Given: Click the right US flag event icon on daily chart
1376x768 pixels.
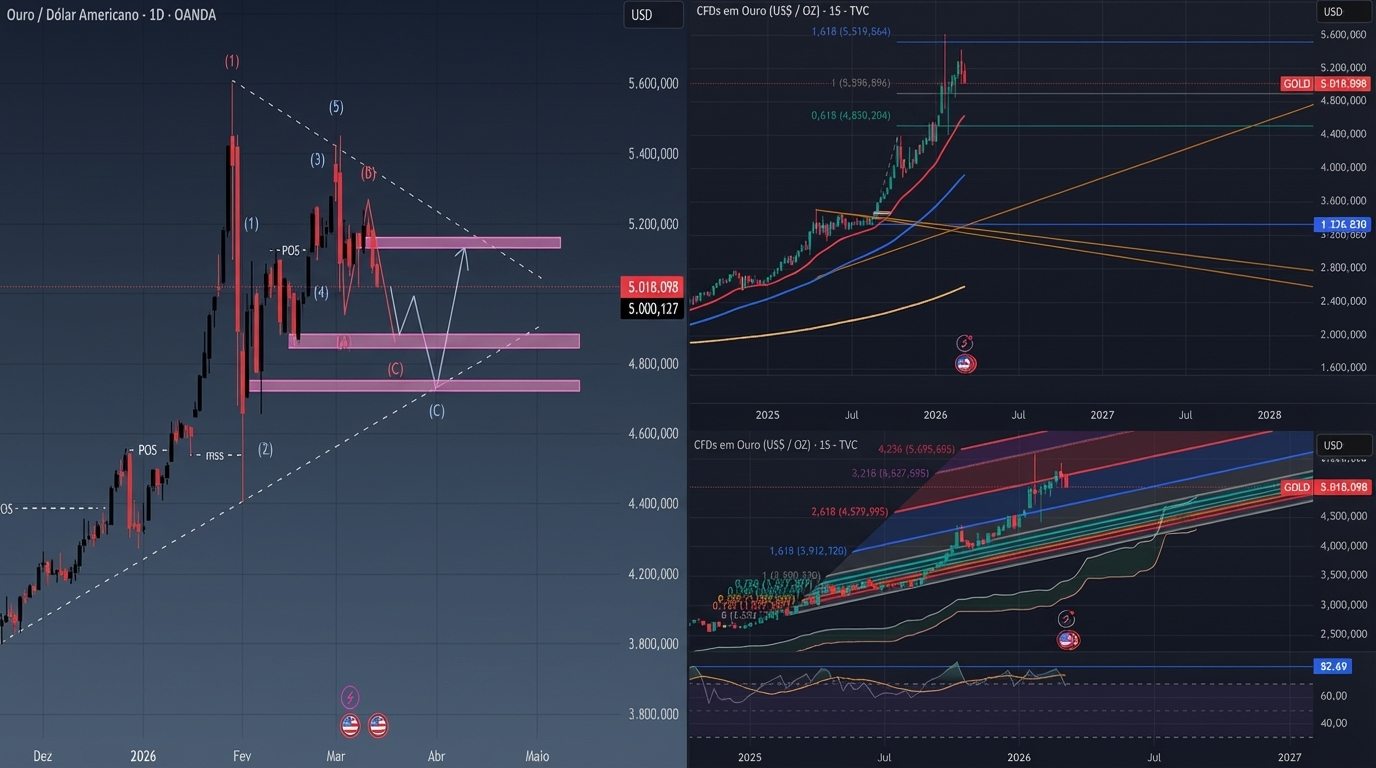Looking at the screenshot, I should (x=378, y=726).
